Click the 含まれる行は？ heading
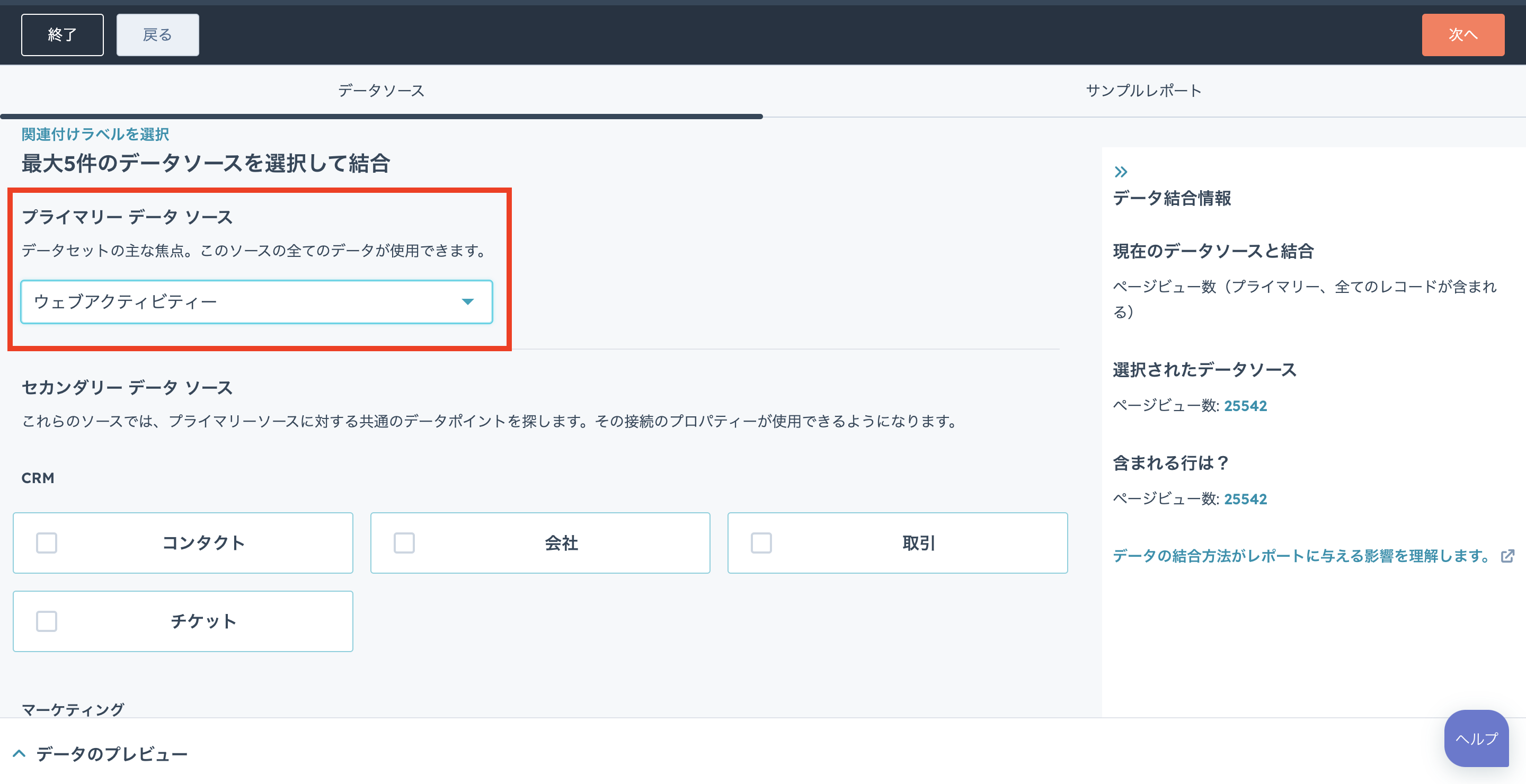This screenshot has width=1526, height=784. [1170, 462]
